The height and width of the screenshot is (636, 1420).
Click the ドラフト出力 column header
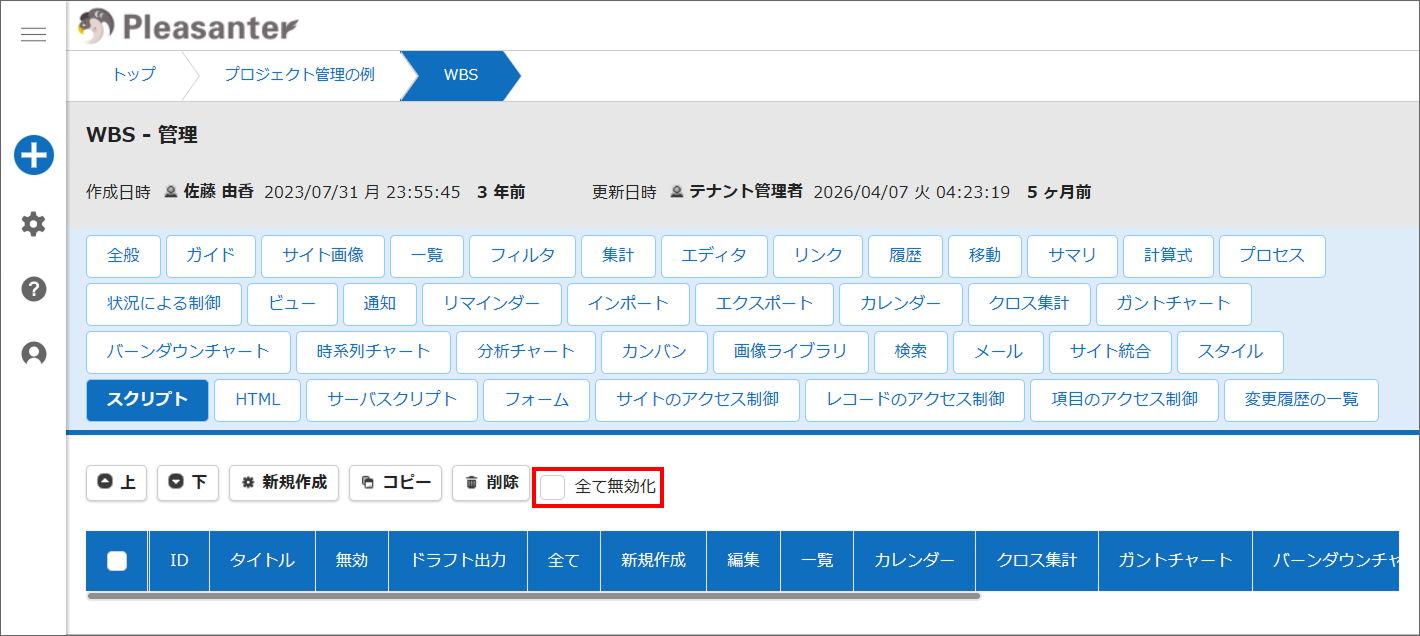(x=458, y=561)
